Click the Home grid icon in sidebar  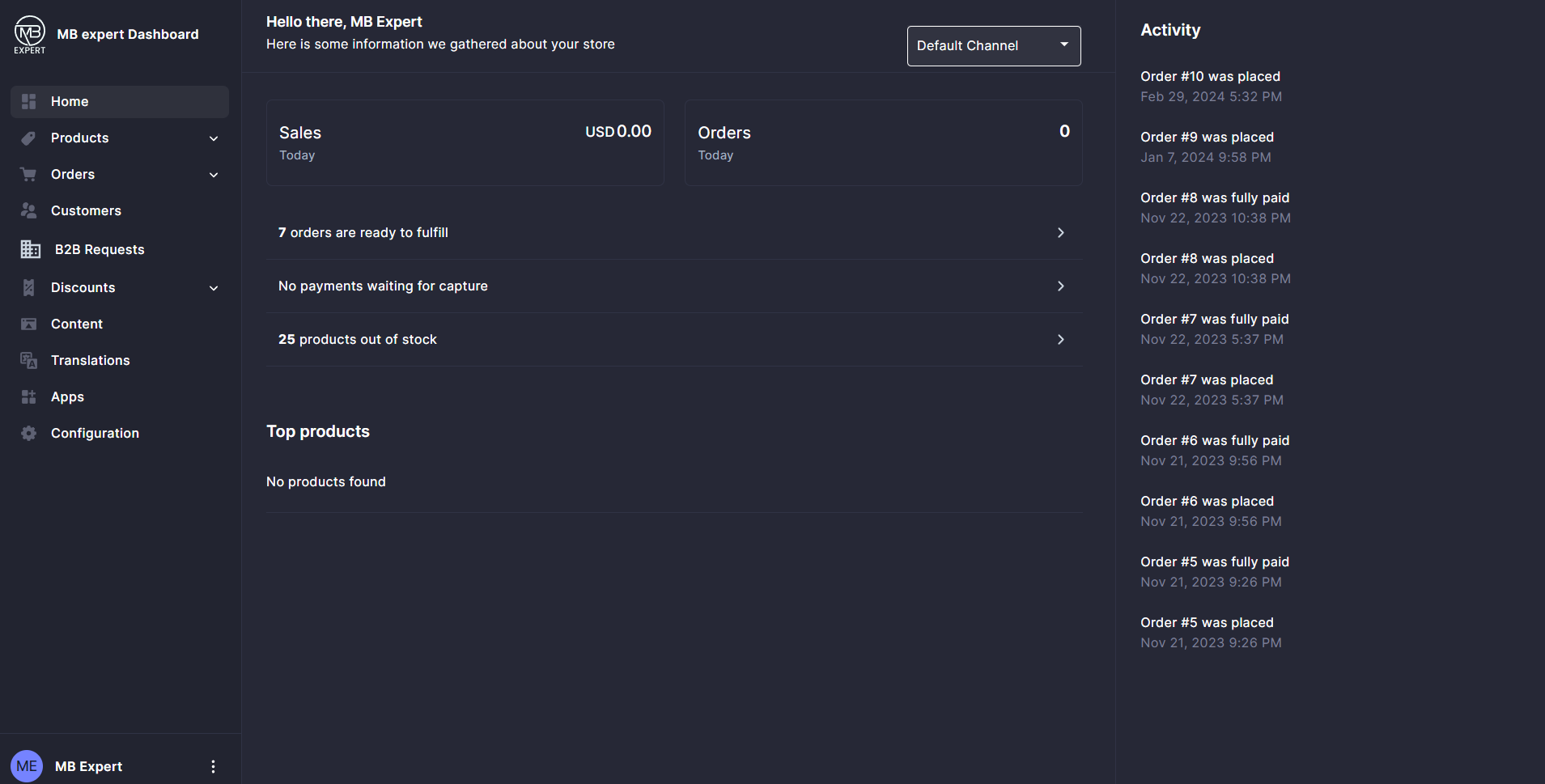click(28, 101)
